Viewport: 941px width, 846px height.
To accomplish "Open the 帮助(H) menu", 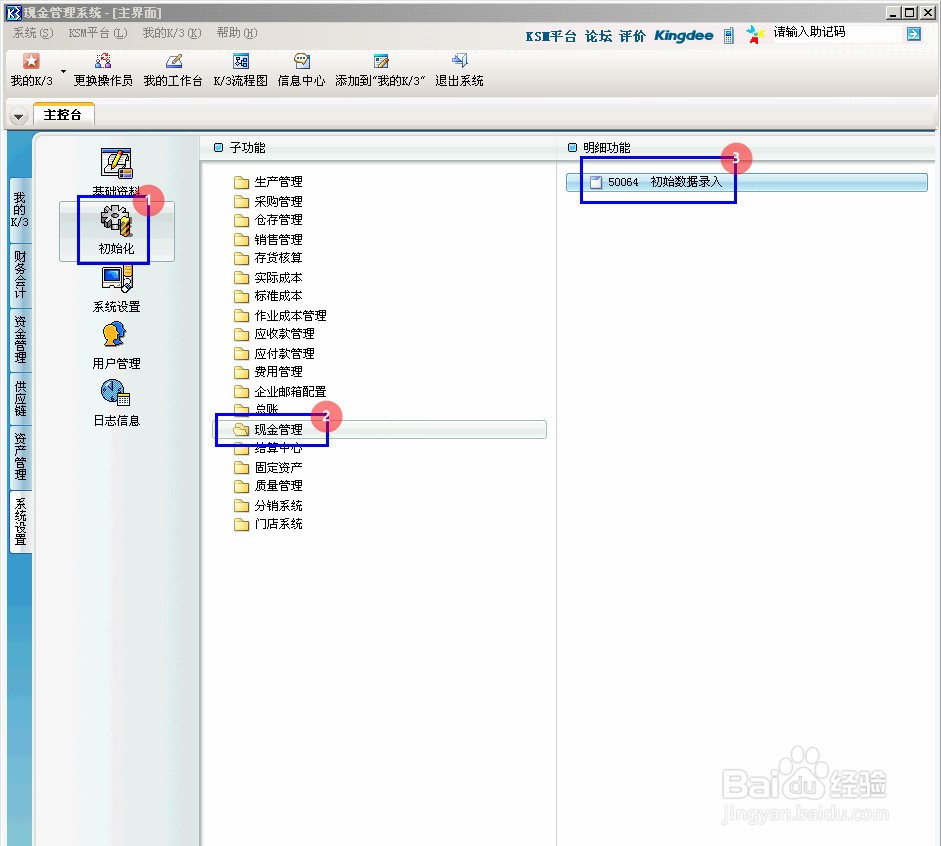I will (236, 33).
